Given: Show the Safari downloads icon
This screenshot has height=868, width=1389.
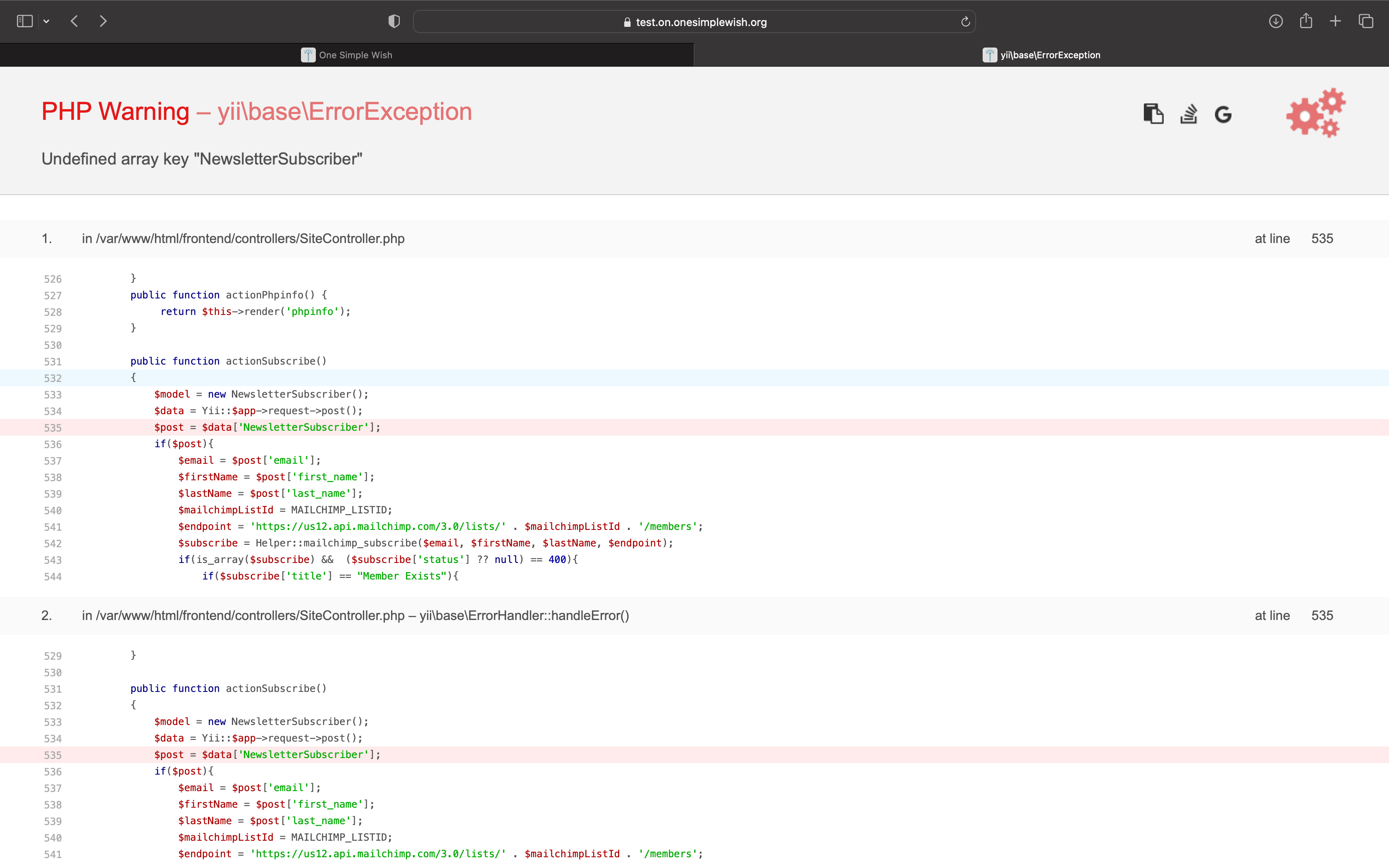Looking at the screenshot, I should click(x=1275, y=21).
